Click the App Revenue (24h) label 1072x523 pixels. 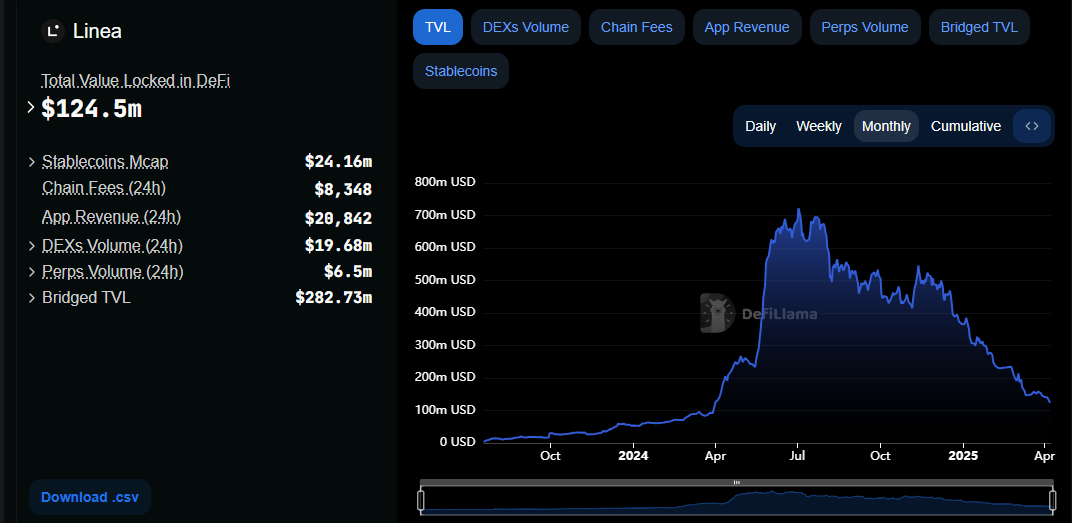click(x=111, y=217)
